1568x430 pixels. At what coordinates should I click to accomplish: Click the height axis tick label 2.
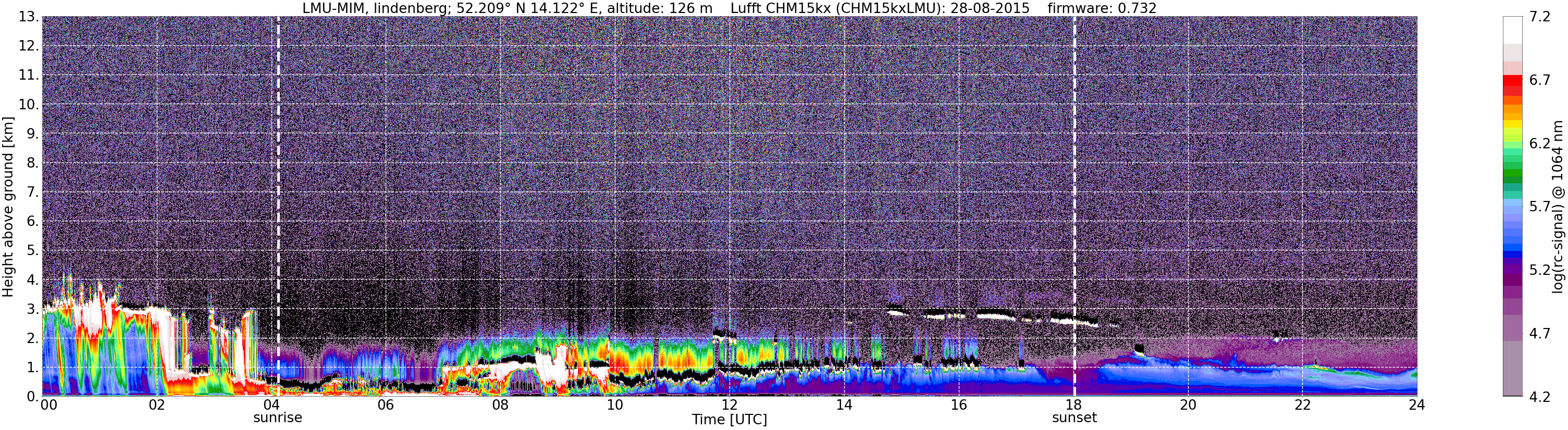tap(33, 337)
